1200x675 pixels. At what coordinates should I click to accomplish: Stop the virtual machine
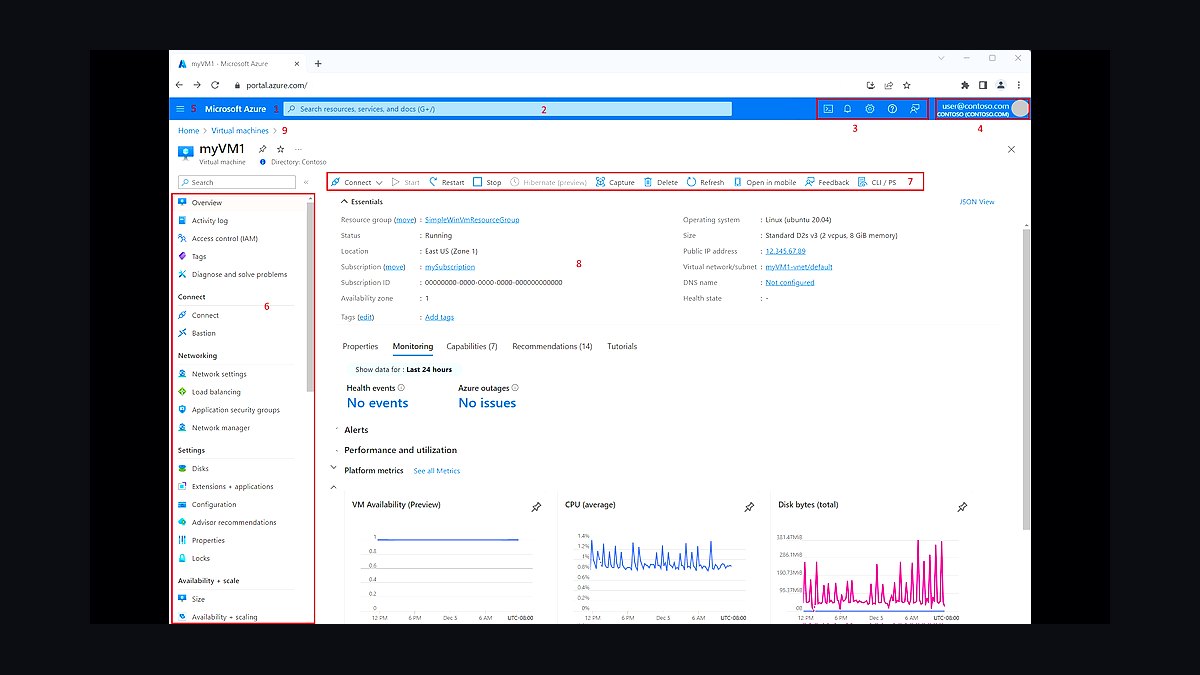click(487, 182)
